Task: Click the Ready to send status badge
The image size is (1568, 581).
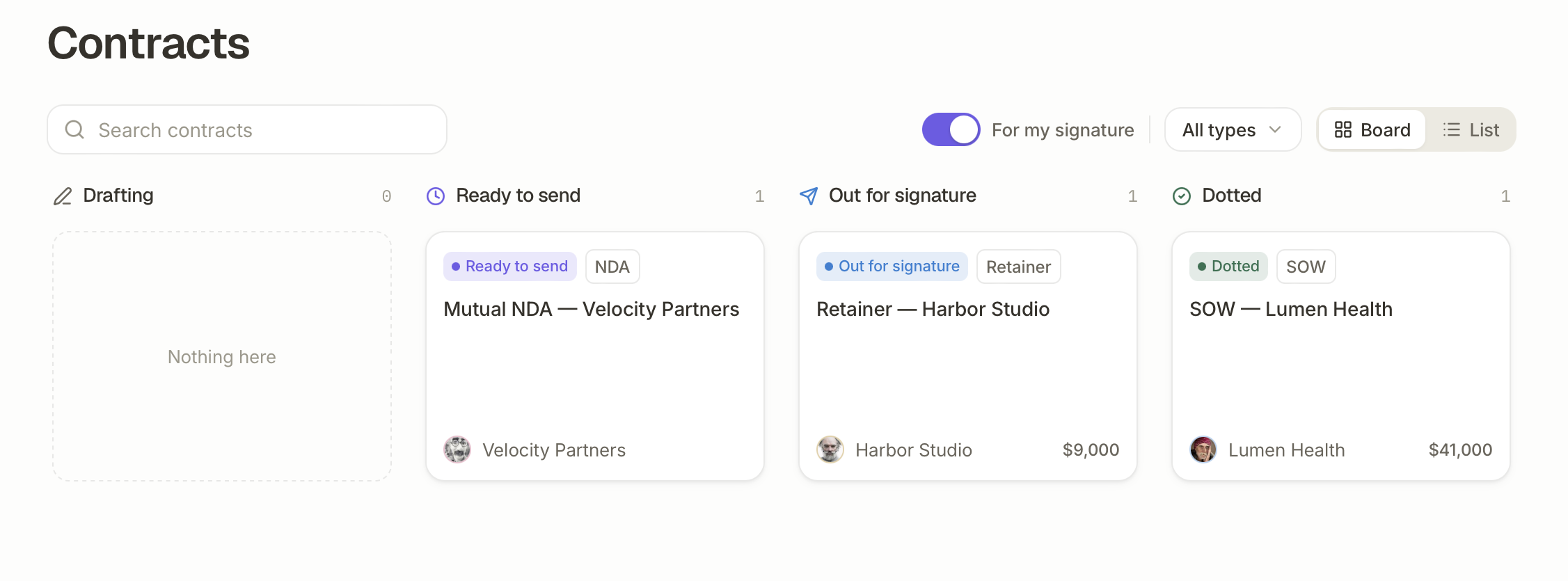Action: click(x=510, y=266)
